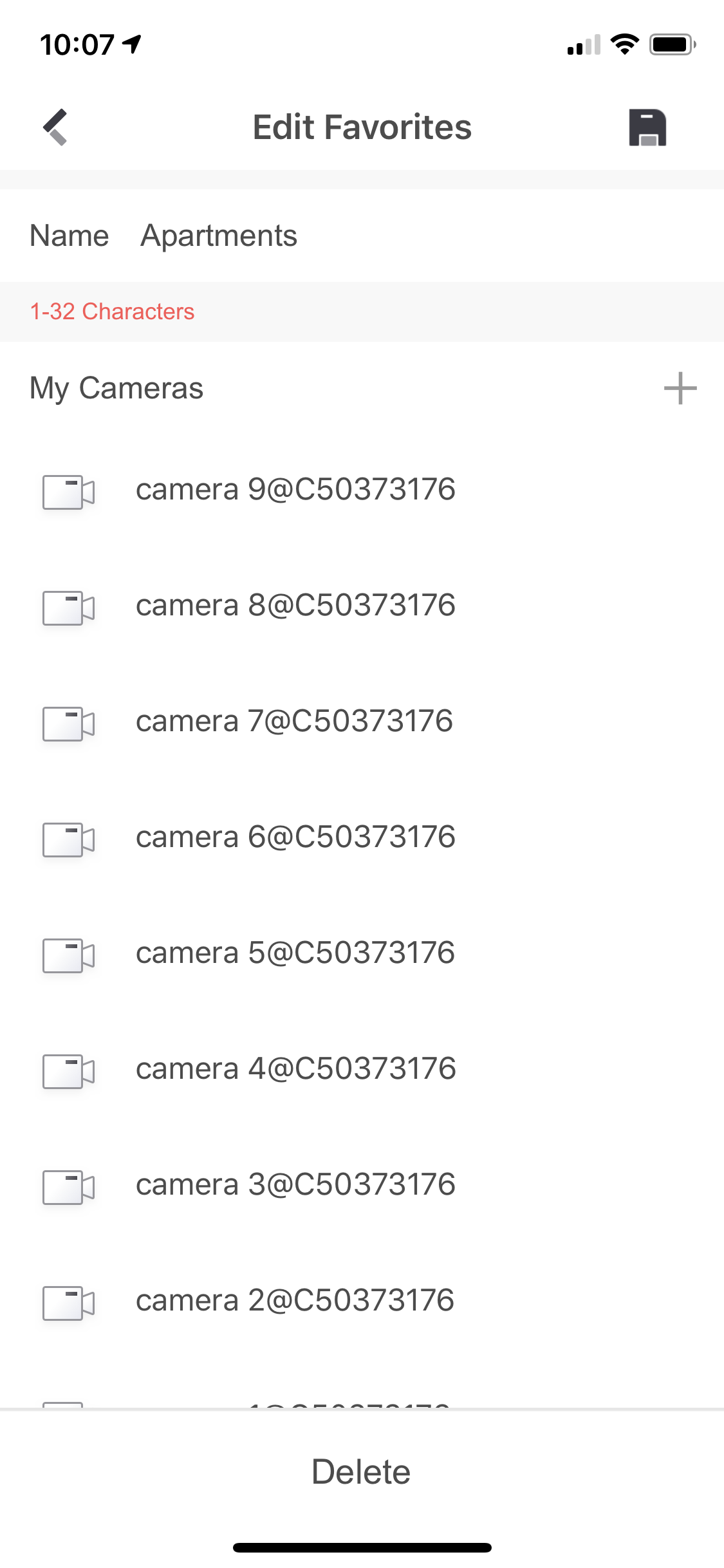
Task: Edit the Apartments name field
Action: tap(219, 236)
